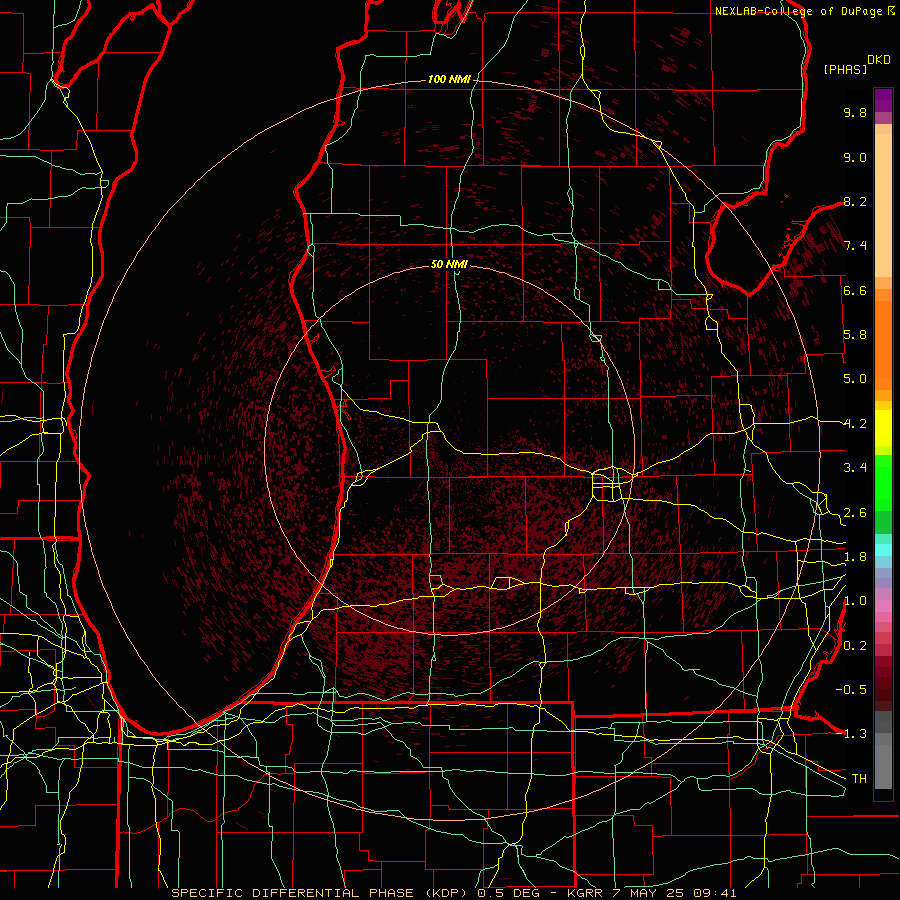Click the NEXLAB-College of DuPage label

pos(799,11)
